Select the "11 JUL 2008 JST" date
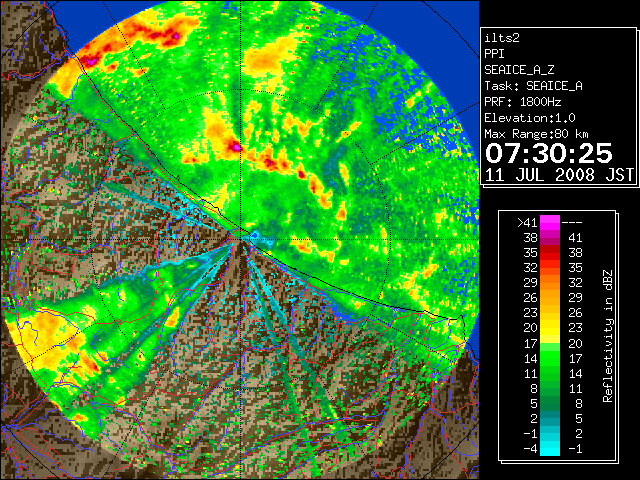The image size is (640, 480). [x=559, y=175]
